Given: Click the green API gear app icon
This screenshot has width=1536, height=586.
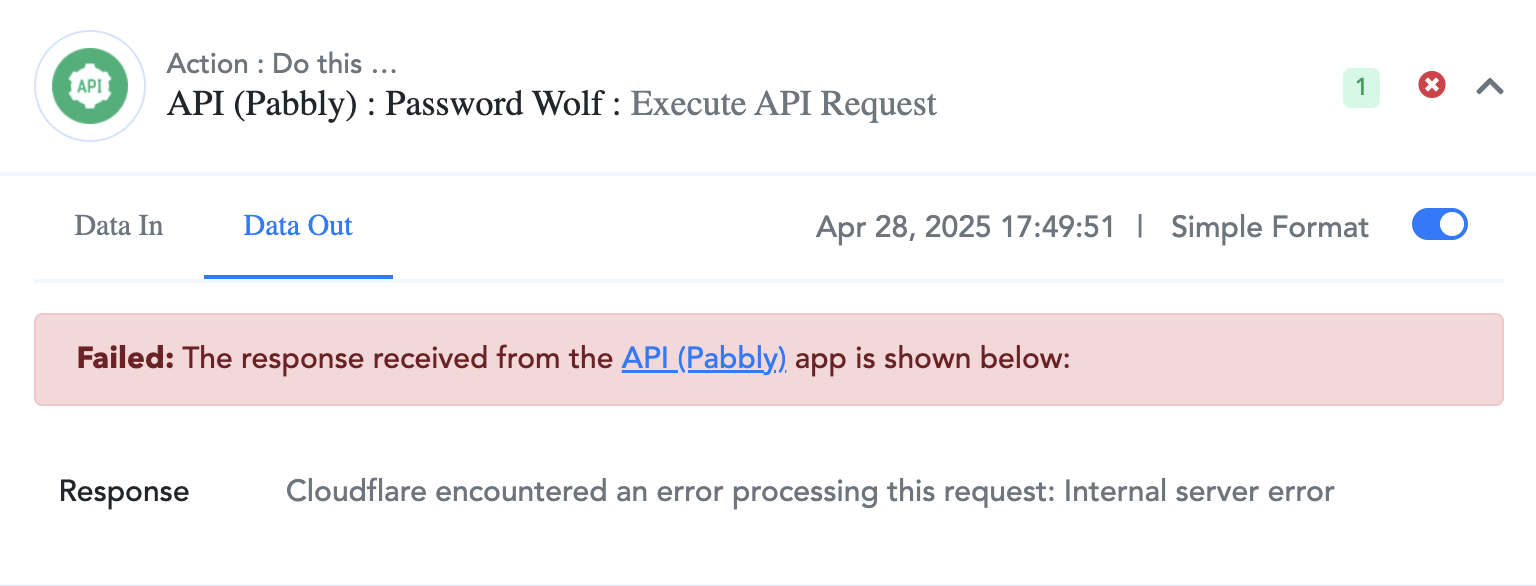Looking at the screenshot, I should click(x=89, y=86).
